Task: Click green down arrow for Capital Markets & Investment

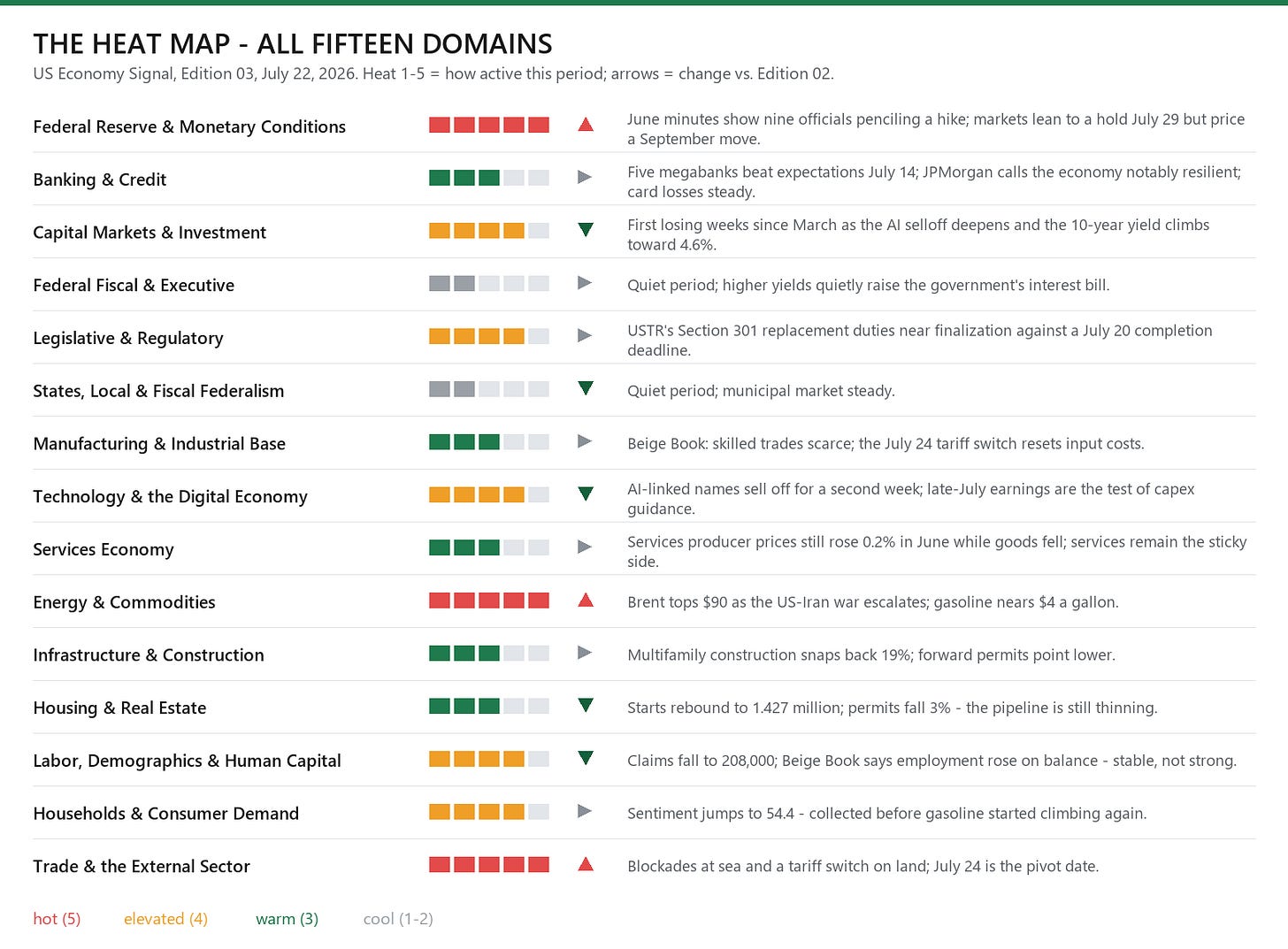Action: pyautogui.click(x=585, y=230)
